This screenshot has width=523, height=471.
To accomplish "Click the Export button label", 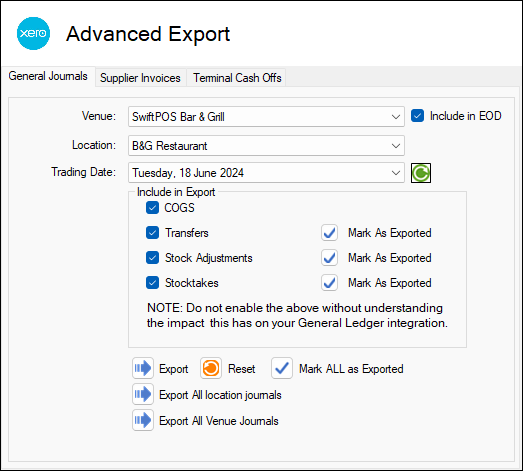I will (x=173, y=369).
